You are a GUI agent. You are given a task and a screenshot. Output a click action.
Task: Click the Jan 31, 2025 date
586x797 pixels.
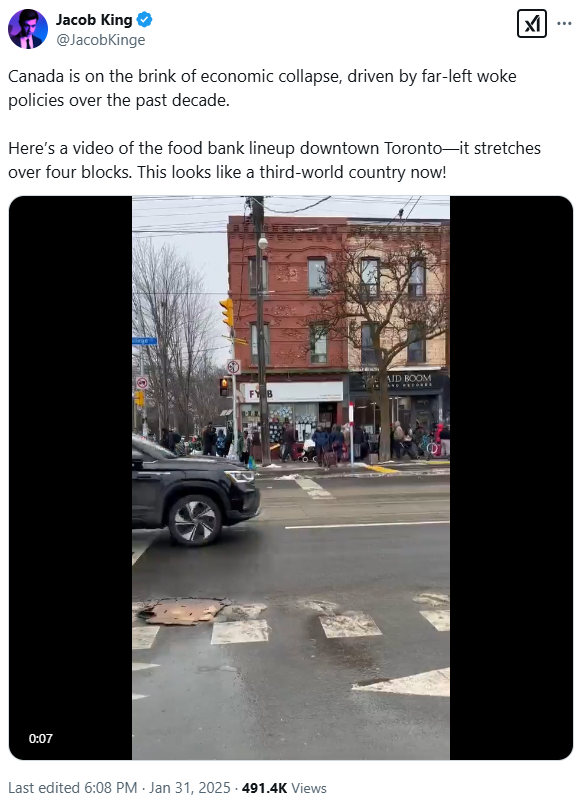(190, 788)
